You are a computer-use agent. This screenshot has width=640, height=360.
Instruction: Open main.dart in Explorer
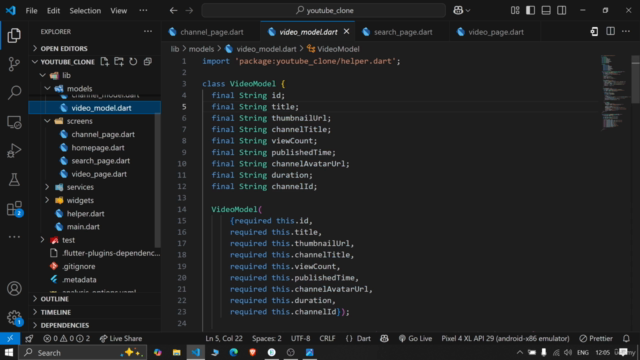tap(83, 227)
